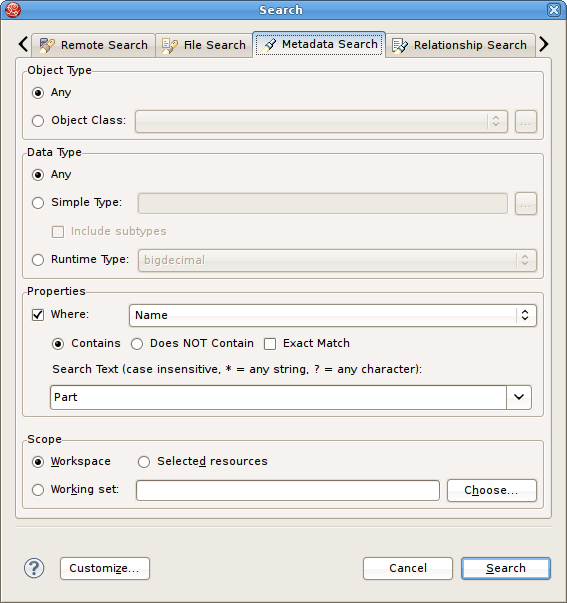Click the Remote Search tab icon

(47, 45)
